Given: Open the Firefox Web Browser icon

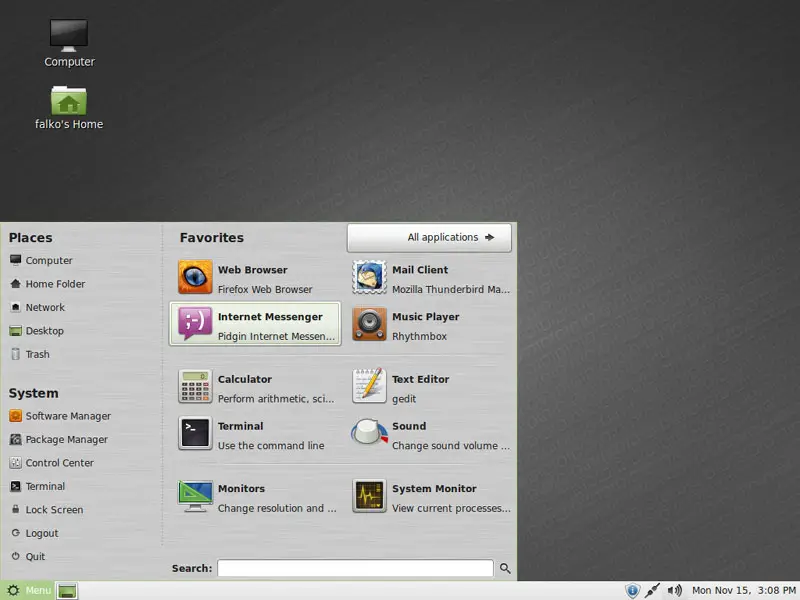Looking at the screenshot, I should tap(195, 277).
